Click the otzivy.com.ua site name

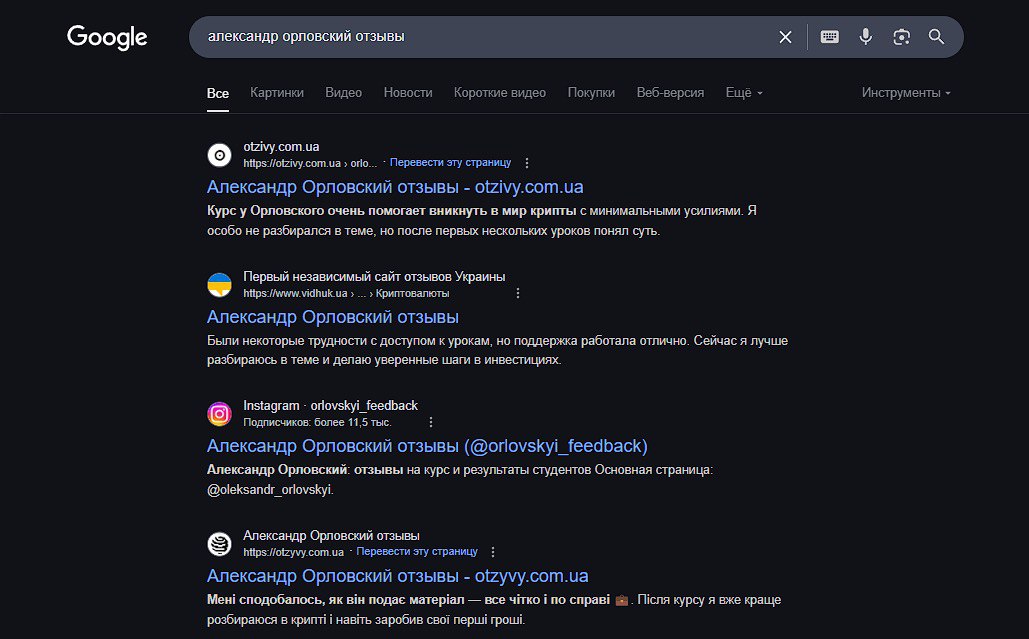point(282,147)
